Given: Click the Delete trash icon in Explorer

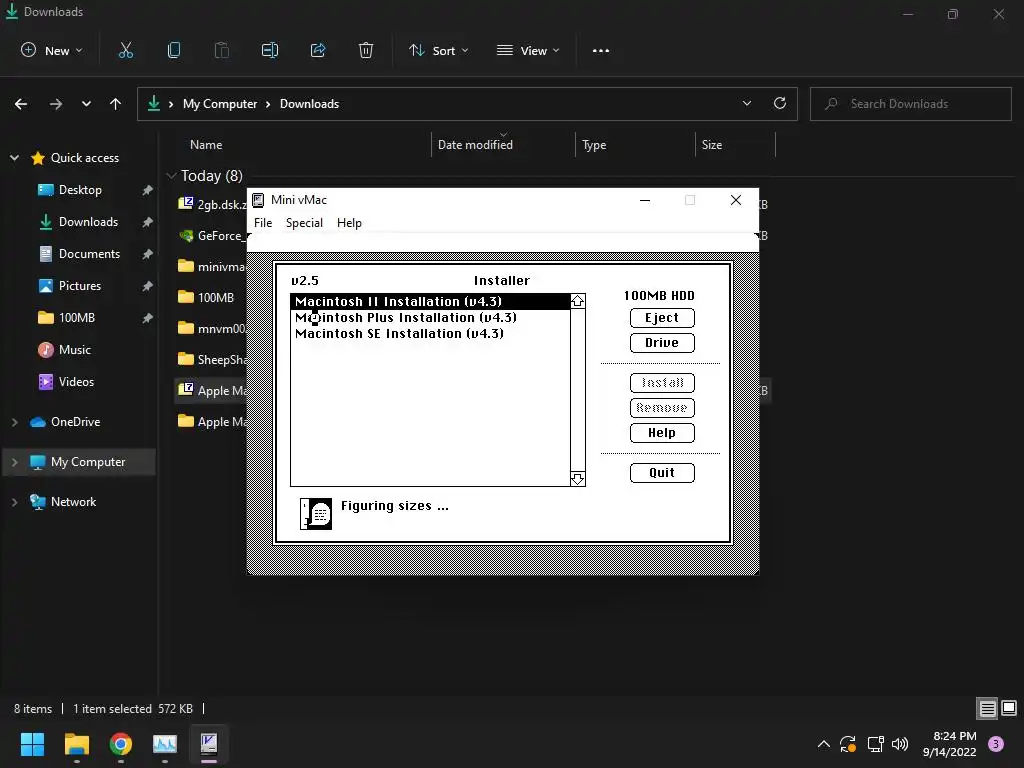Looking at the screenshot, I should (366, 50).
